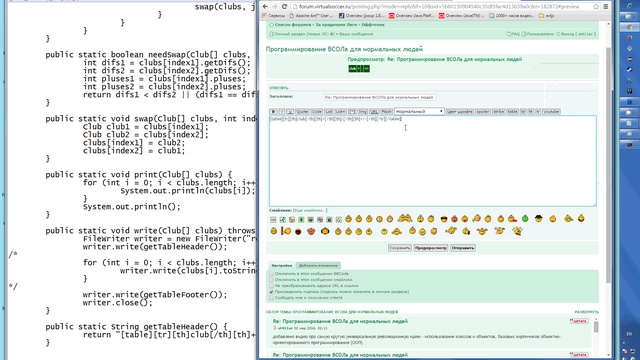This screenshot has height=360, width=640.
Task: Insert the first small square smiley
Action: [x=273, y=220]
